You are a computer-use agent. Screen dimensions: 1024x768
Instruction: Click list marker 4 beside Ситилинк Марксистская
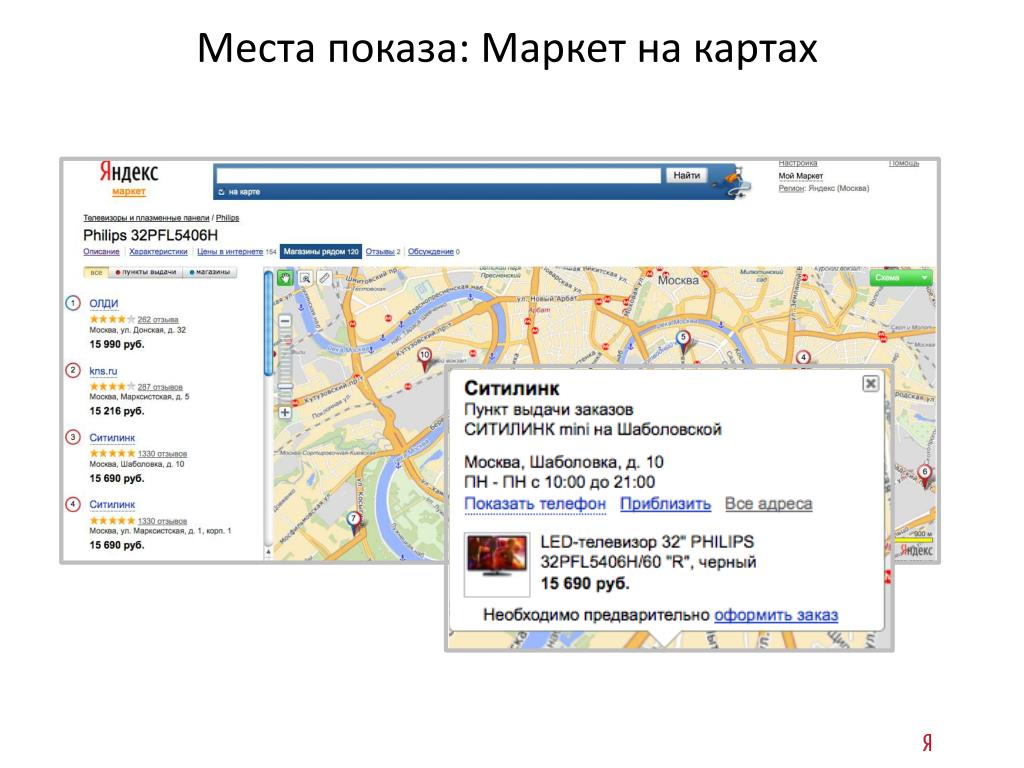(72, 504)
